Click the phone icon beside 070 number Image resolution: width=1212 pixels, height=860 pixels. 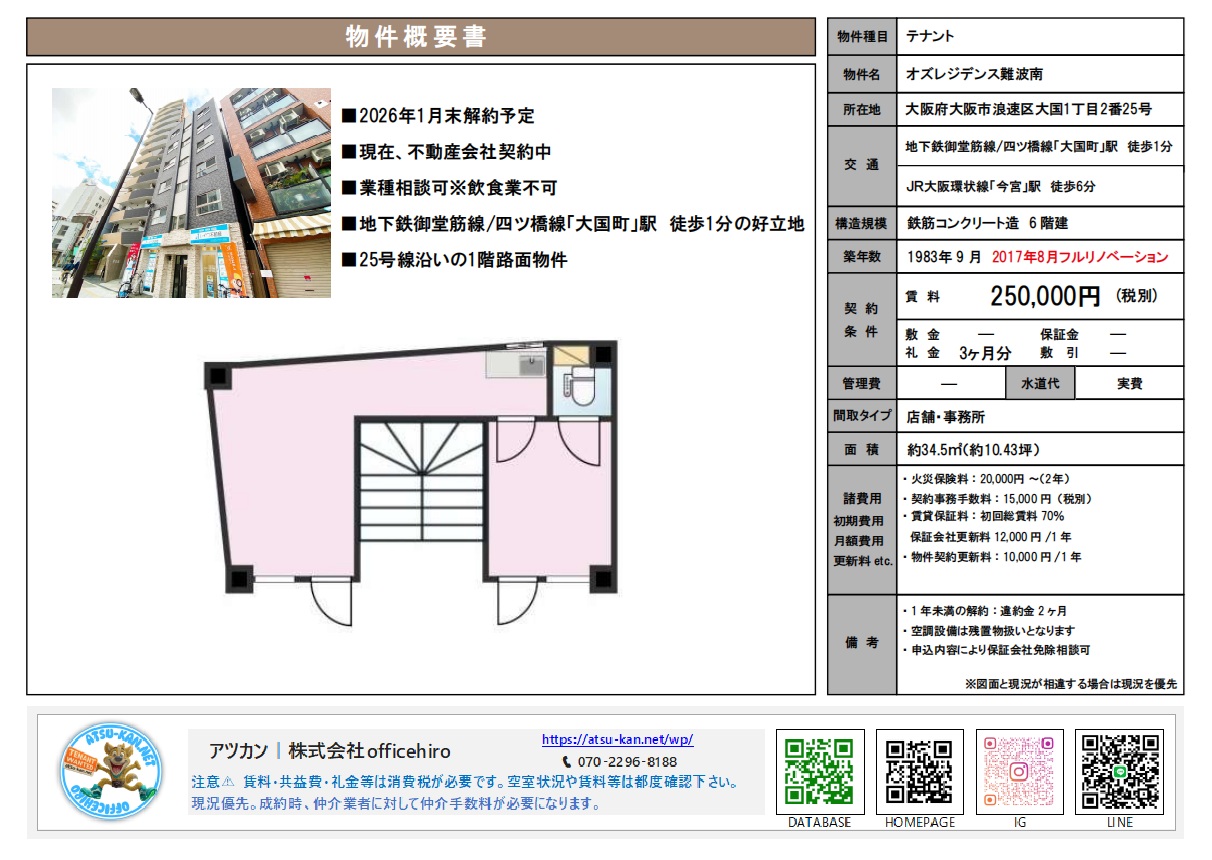566,762
